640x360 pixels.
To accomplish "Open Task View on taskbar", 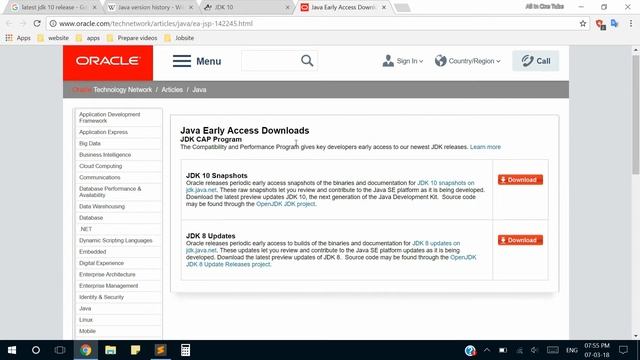I will click(60, 350).
